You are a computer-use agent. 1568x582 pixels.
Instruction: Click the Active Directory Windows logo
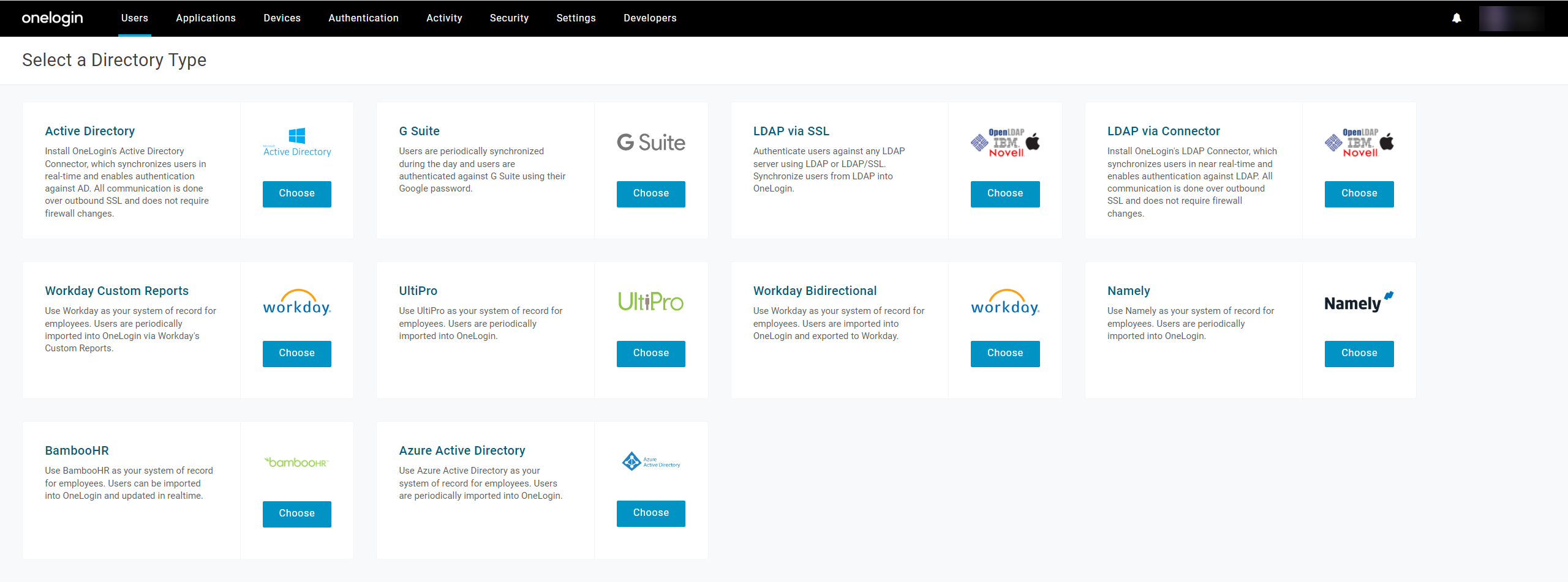pyautogui.click(x=297, y=143)
